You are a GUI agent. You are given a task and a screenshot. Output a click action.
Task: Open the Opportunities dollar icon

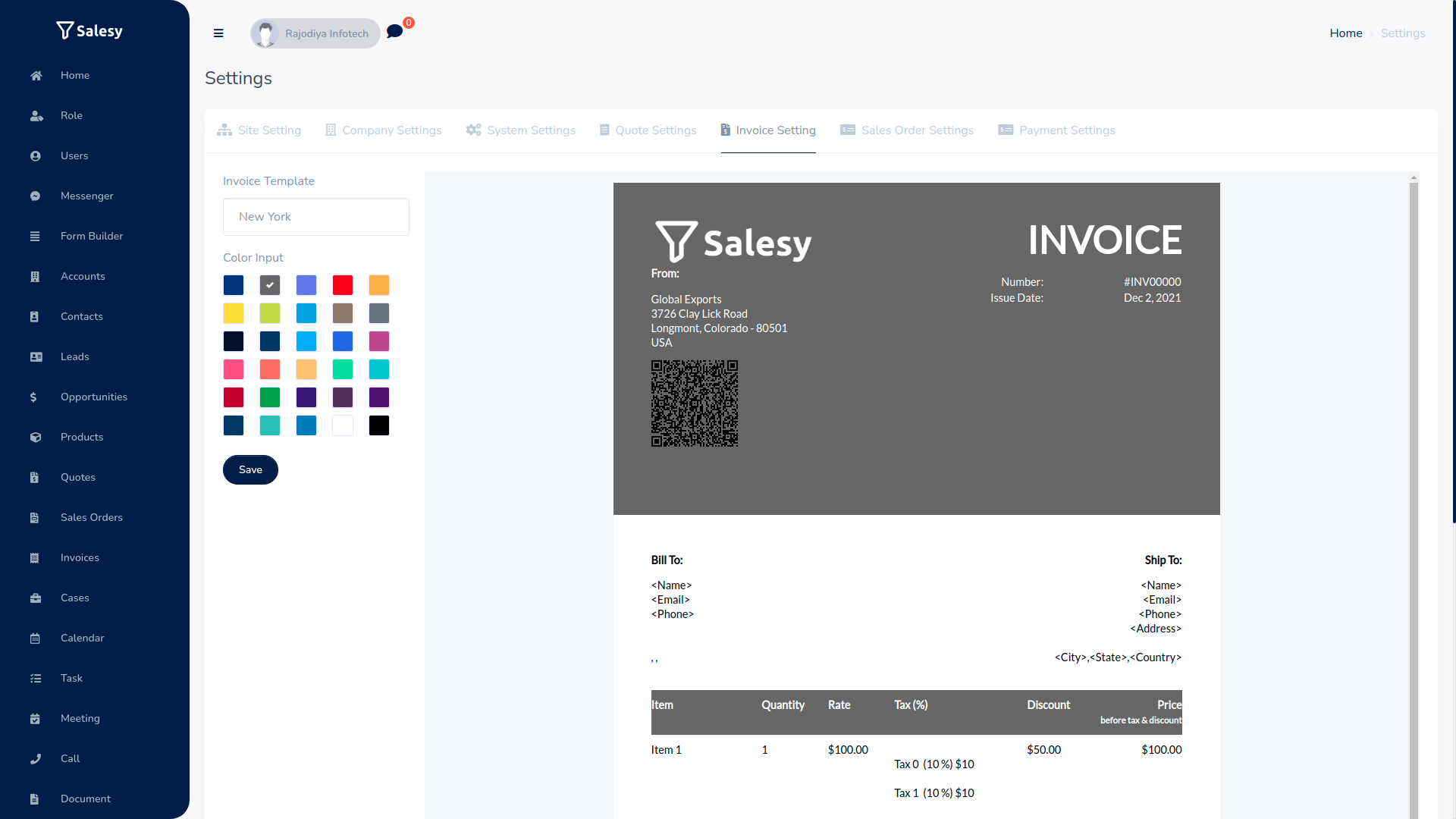[x=33, y=397]
